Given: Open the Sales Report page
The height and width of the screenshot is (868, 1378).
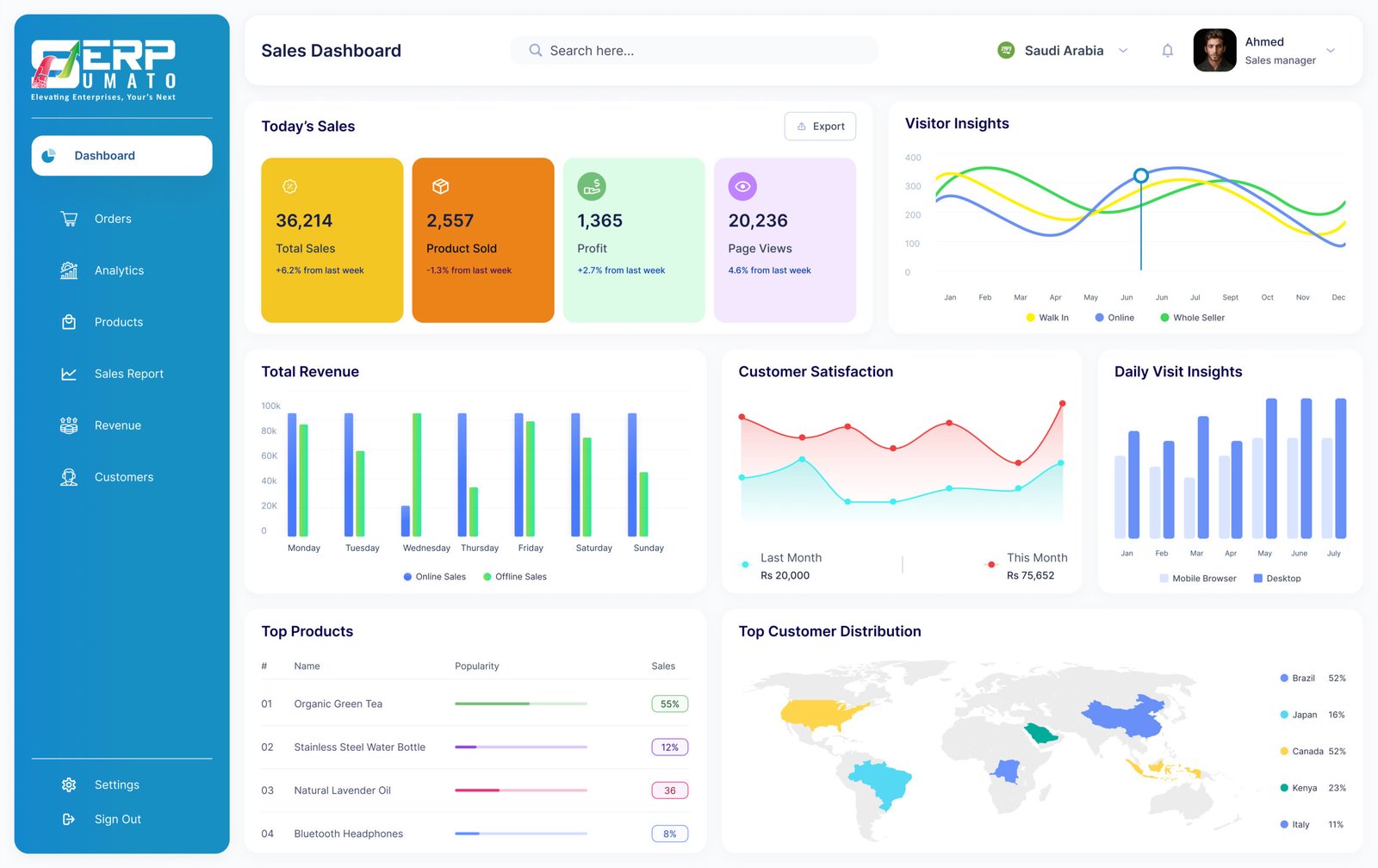Looking at the screenshot, I should pyautogui.click(x=129, y=374).
